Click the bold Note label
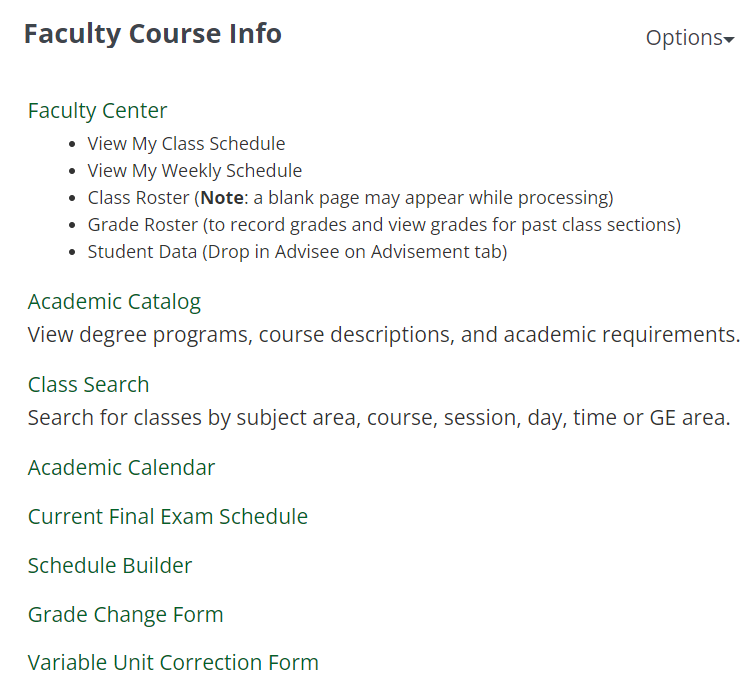 [222, 198]
